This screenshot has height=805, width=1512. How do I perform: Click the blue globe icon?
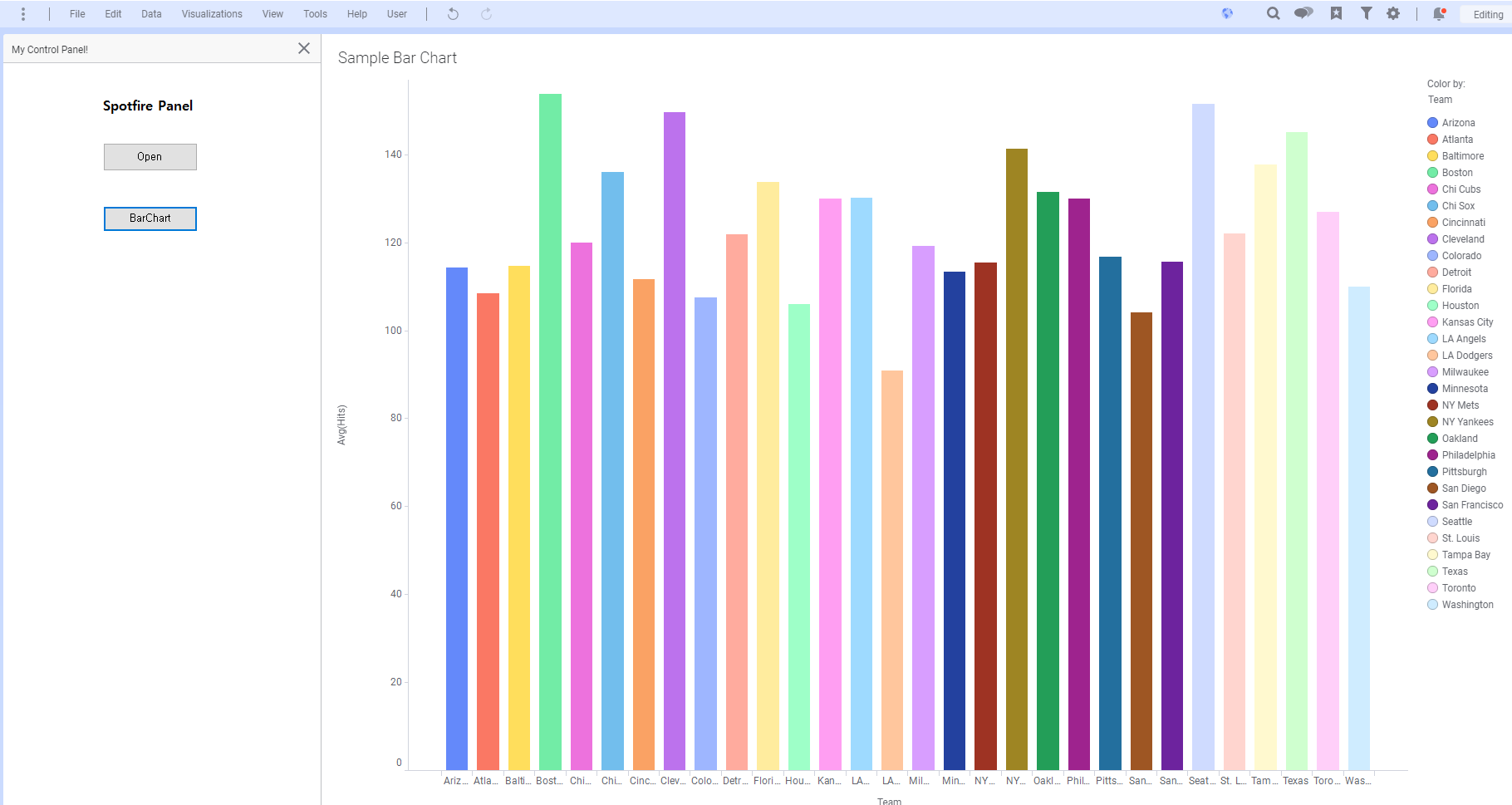pos(1227,13)
